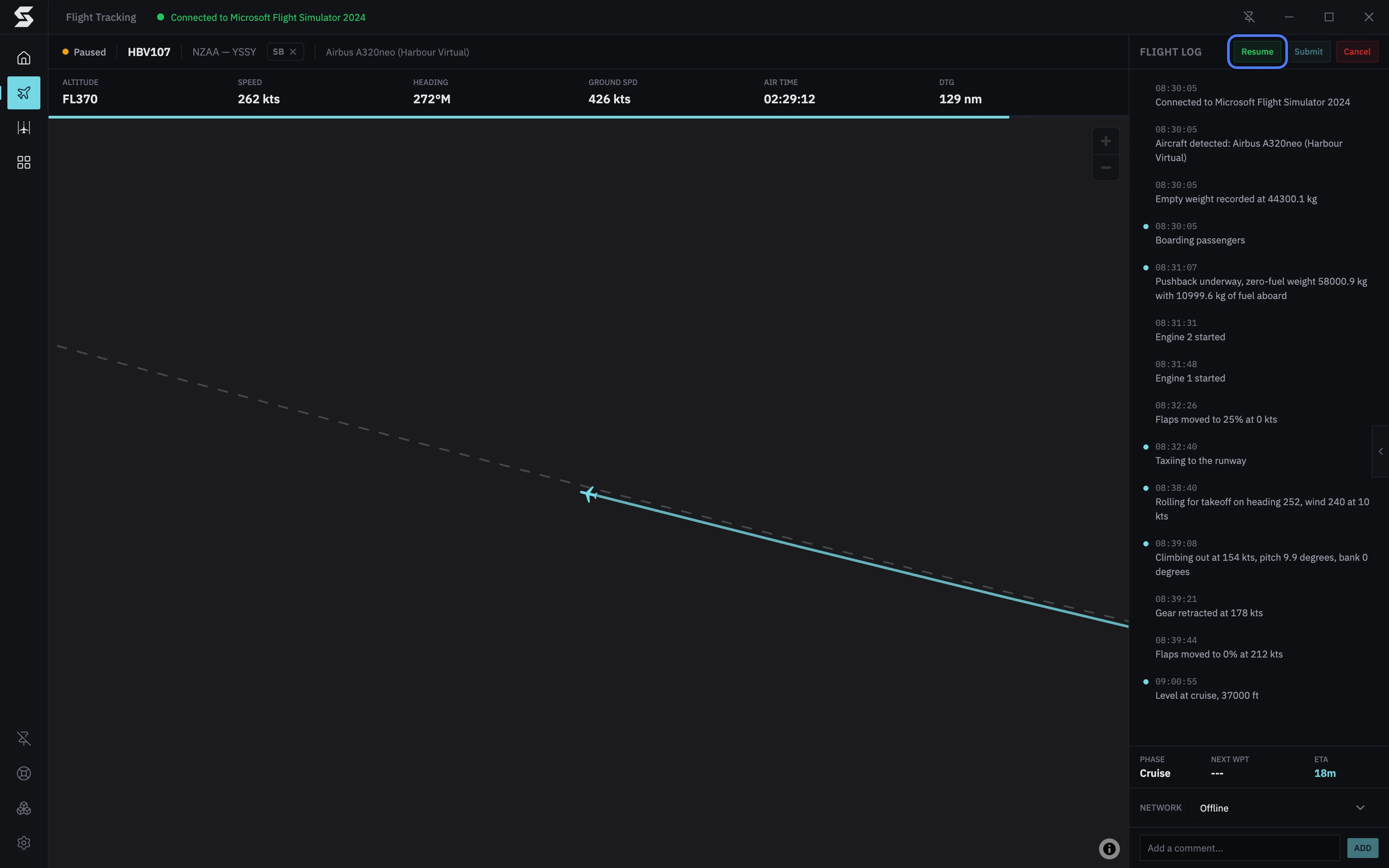Click the 129 nm DTG value

(x=960, y=99)
